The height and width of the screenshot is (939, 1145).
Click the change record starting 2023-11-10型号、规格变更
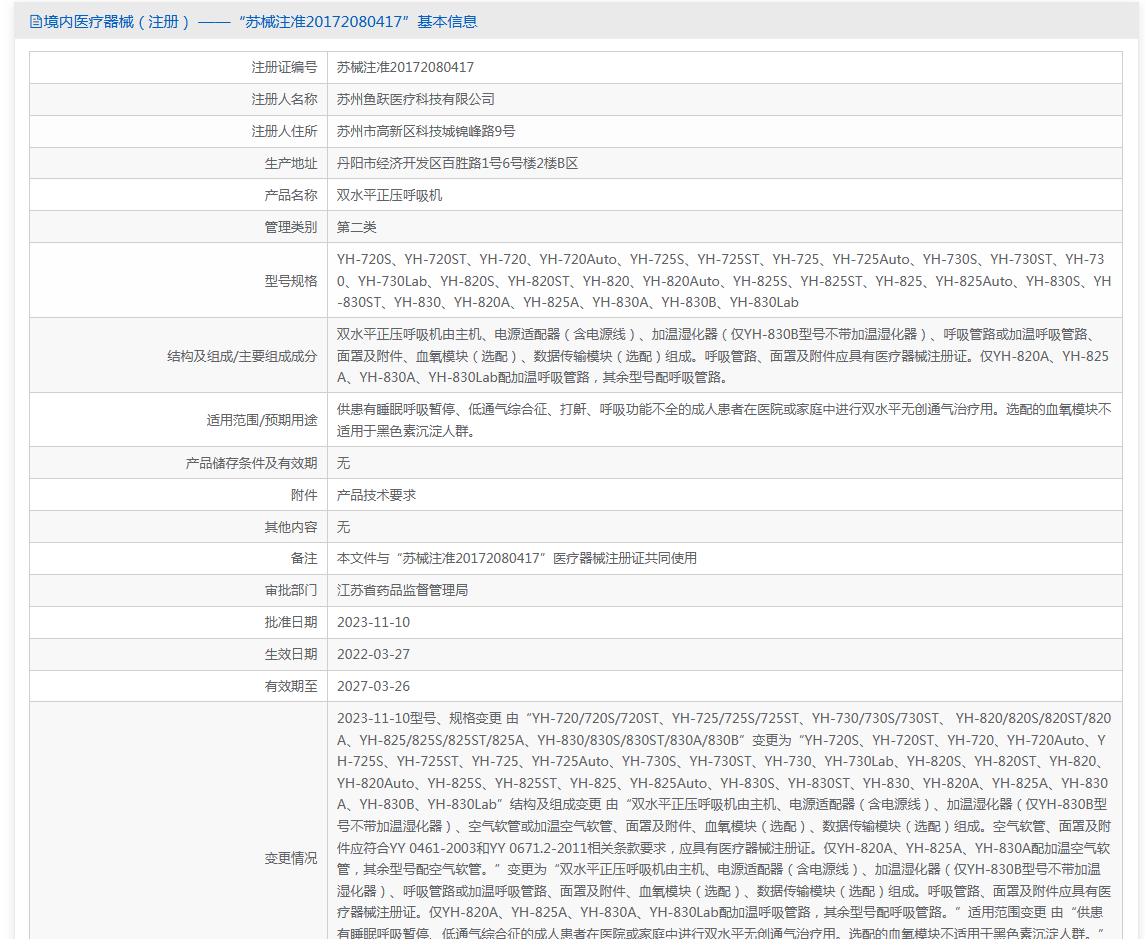click(724, 825)
